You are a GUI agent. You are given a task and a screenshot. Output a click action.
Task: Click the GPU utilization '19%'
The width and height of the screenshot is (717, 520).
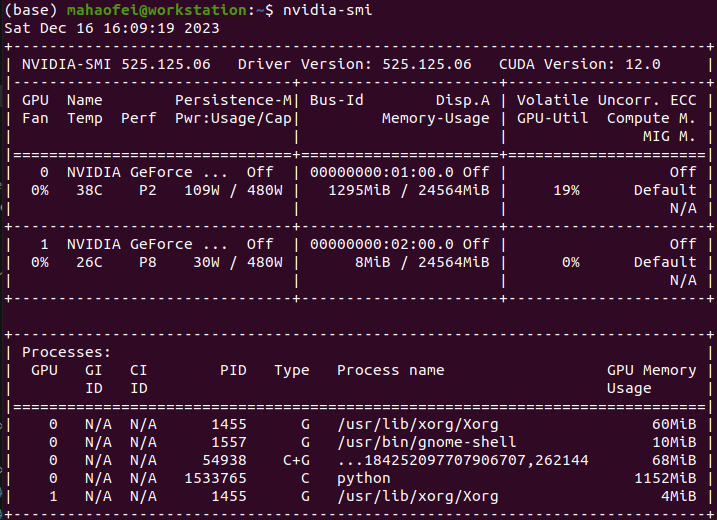[x=566, y=190]
